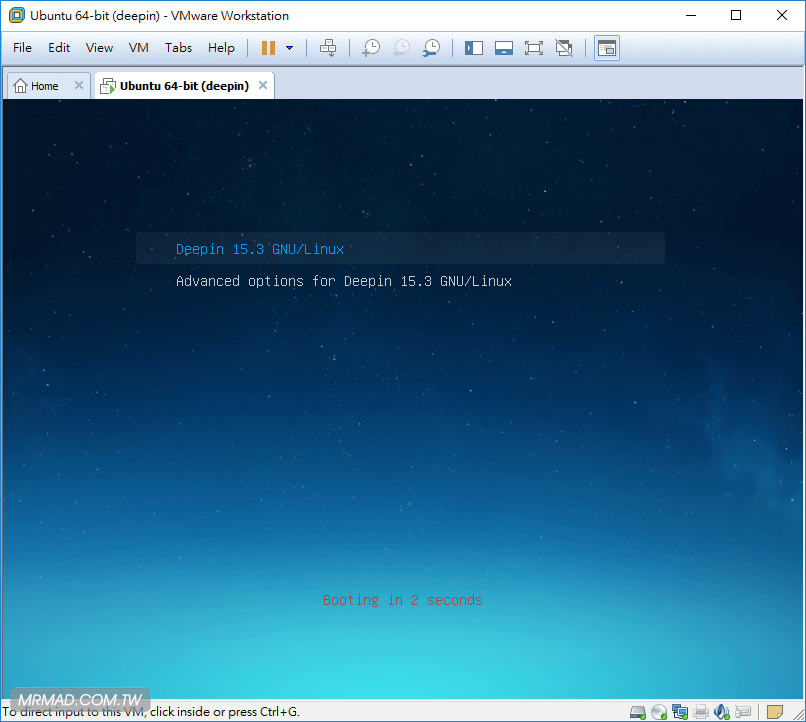
Task: Toggle the library sidebar view icon
Action: coord(474,48)
